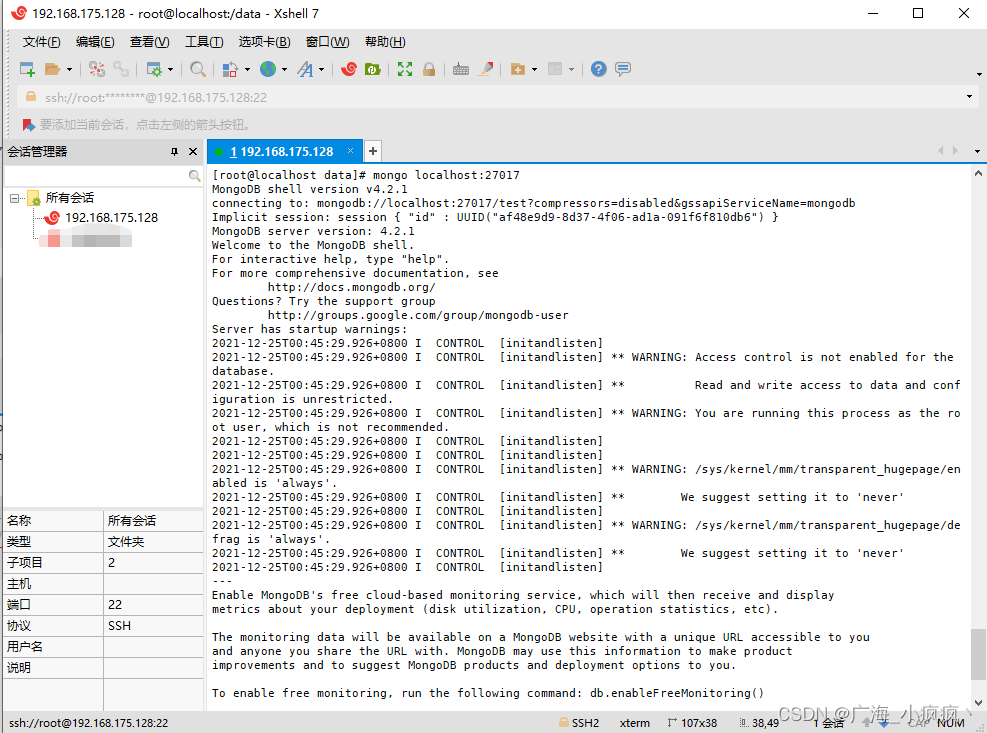The width and height of the screenshot is (987, 733).
Task: Click the highlighter pen toolbar icon
Action: [485, 69]
